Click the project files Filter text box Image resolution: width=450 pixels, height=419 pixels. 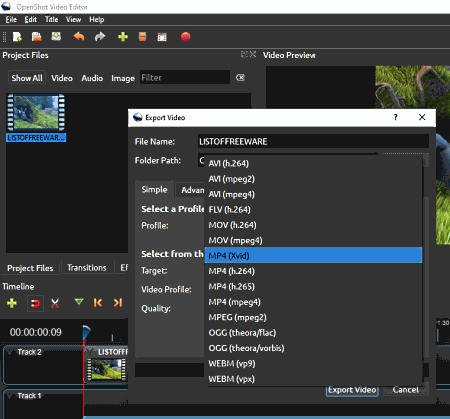[x=185, y=77]
